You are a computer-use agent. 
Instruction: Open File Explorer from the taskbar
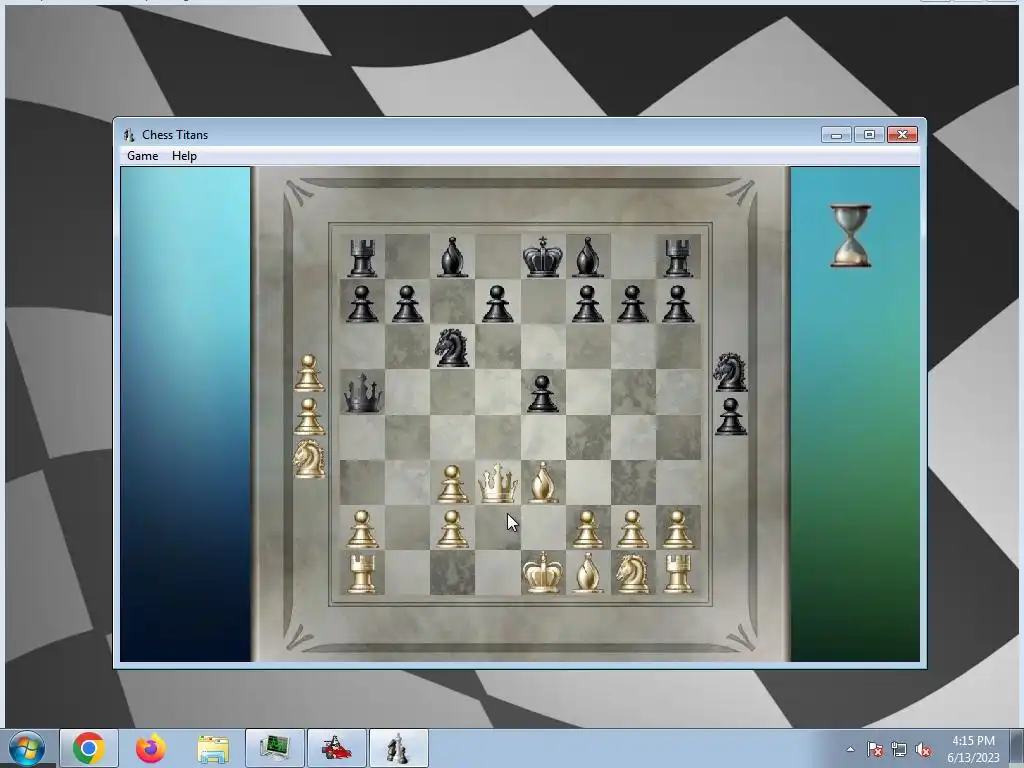[x=213, y=748]
